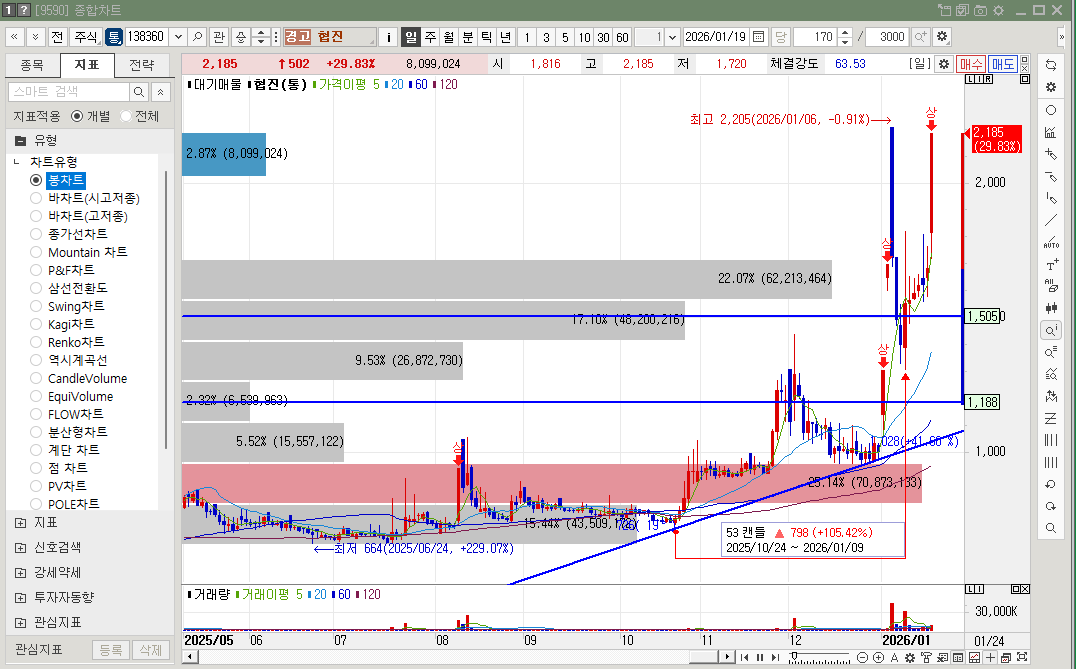The image size is (1076, 669).
Task: Switch to the 지표 tab
Action: pos(86,65)
